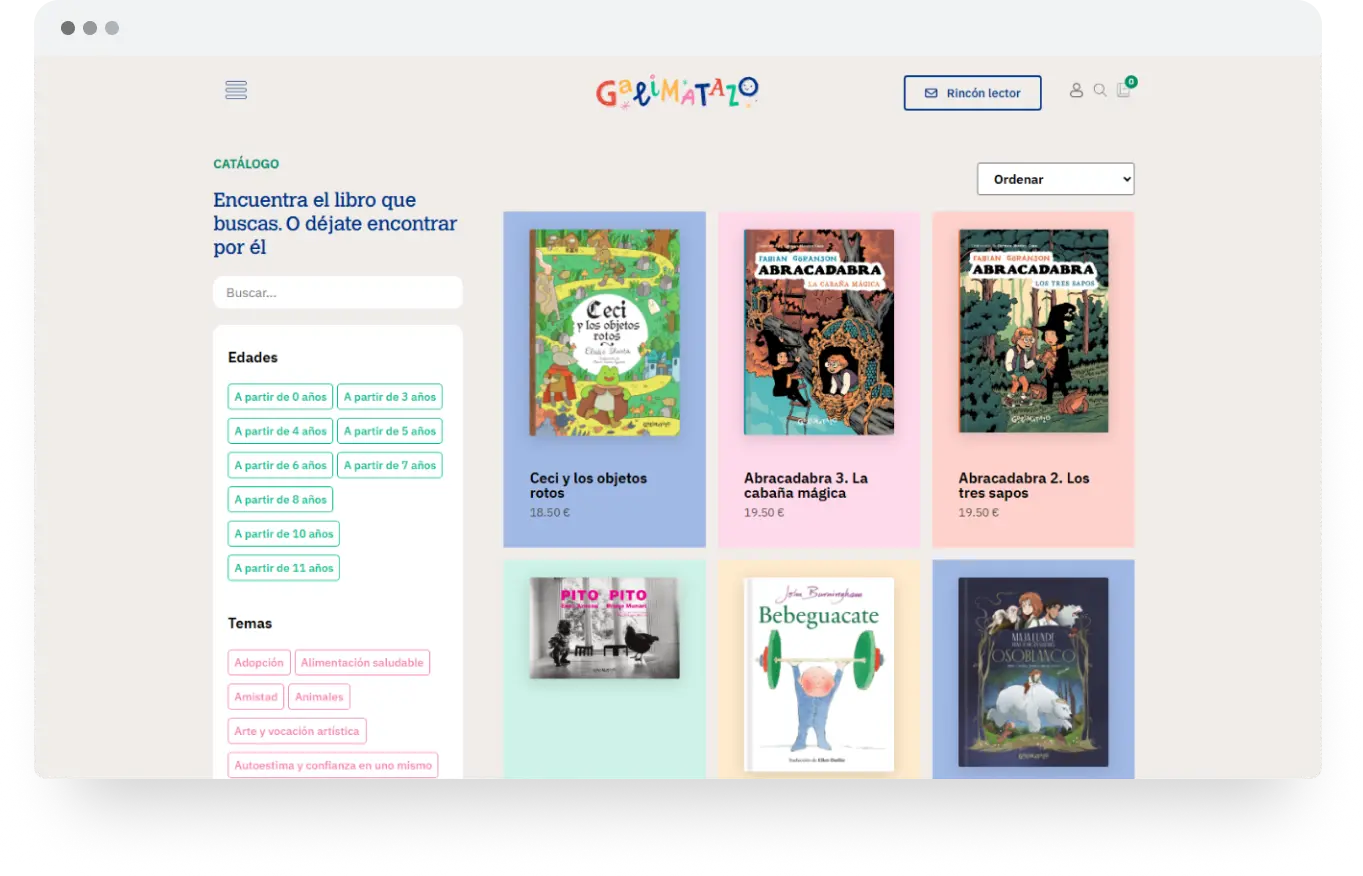Image resolution: width=1363 pixels, height=876 pixels.
Task: Click Abracadabra 3. La cabaña mágica title
Action: pyautogui.click(x=806, y=485)
